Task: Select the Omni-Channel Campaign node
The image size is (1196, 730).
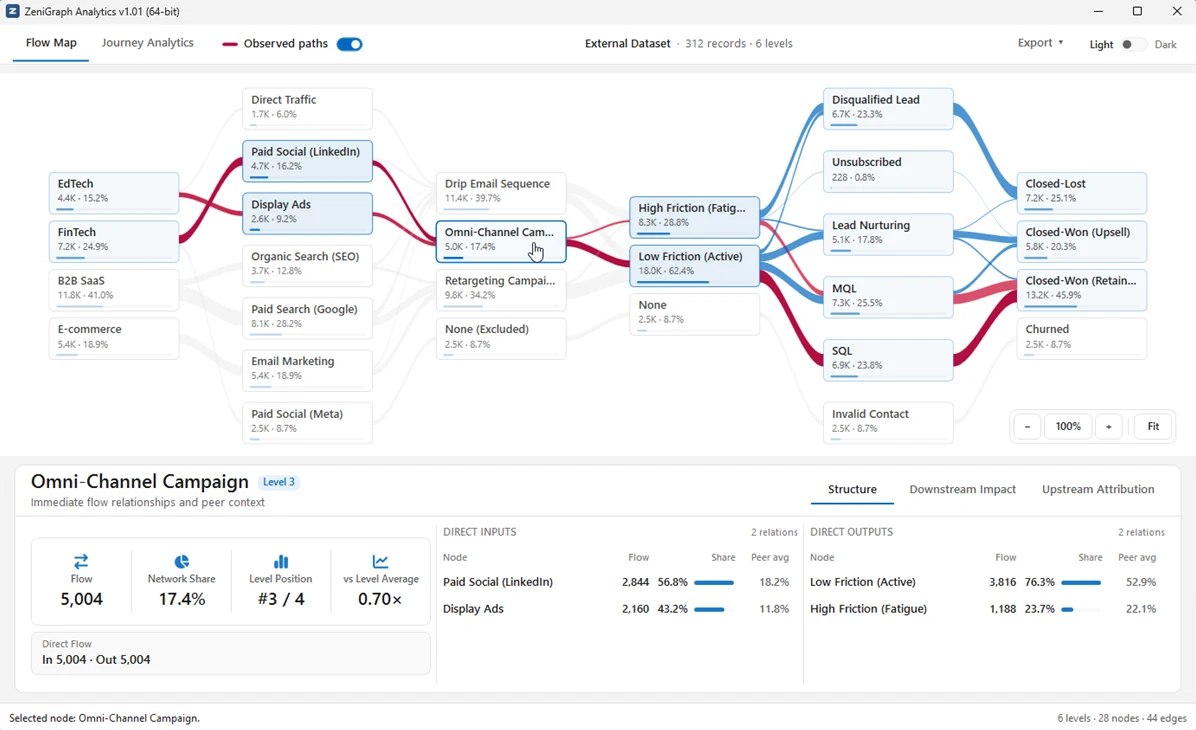Action: tap(501, 241)
